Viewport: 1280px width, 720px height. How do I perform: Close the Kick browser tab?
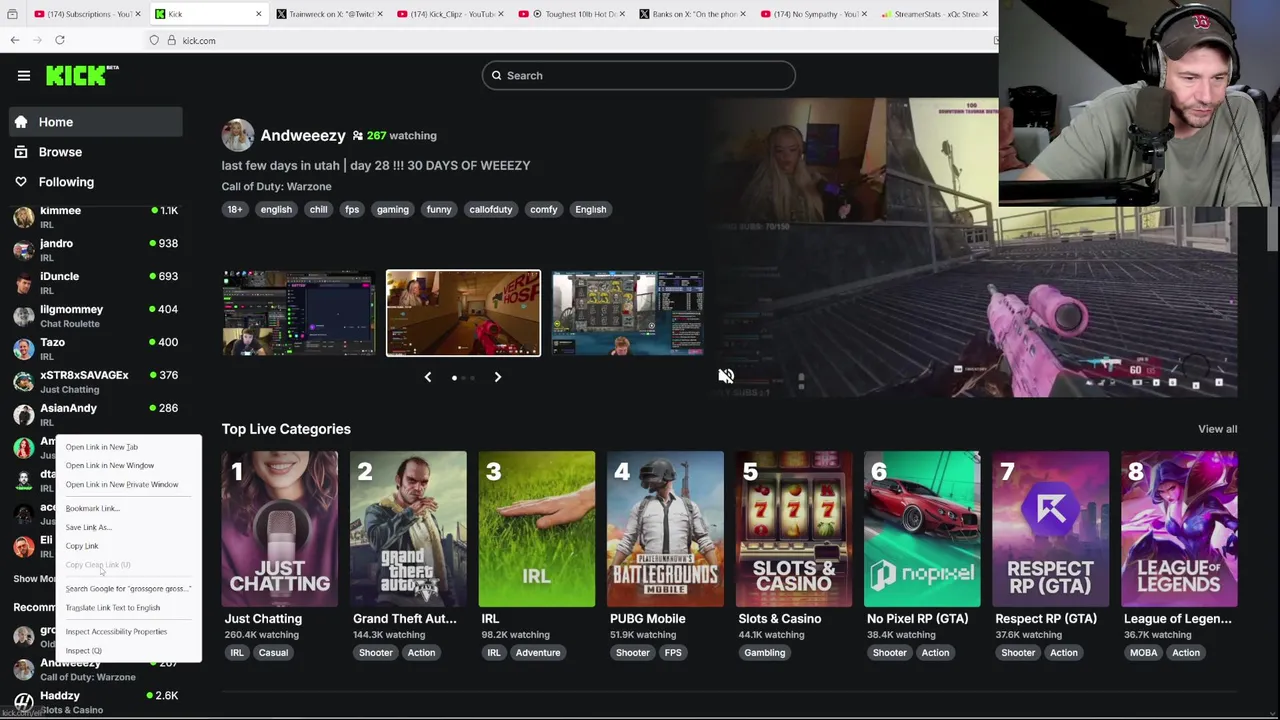(258, 14)
